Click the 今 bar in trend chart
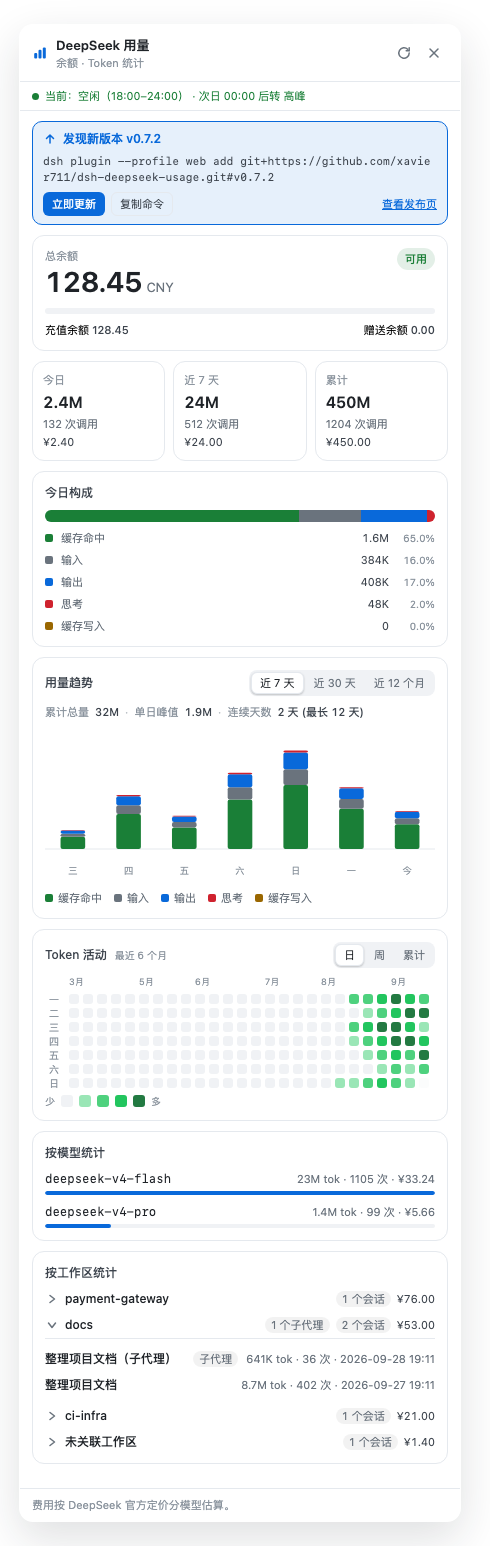This screenshot has height=1546, width=490. (407, 831)
